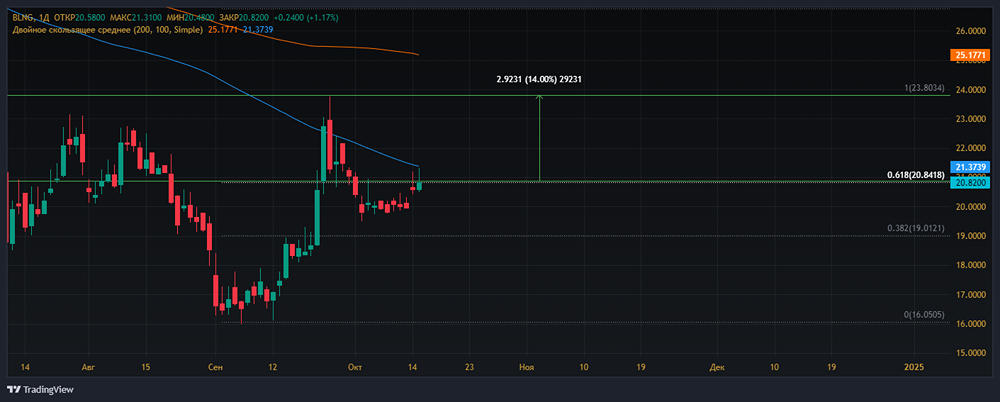Click the 22.0000 price scale label
This screenshot has width=1000, height=402.
[x=969, y=149]
